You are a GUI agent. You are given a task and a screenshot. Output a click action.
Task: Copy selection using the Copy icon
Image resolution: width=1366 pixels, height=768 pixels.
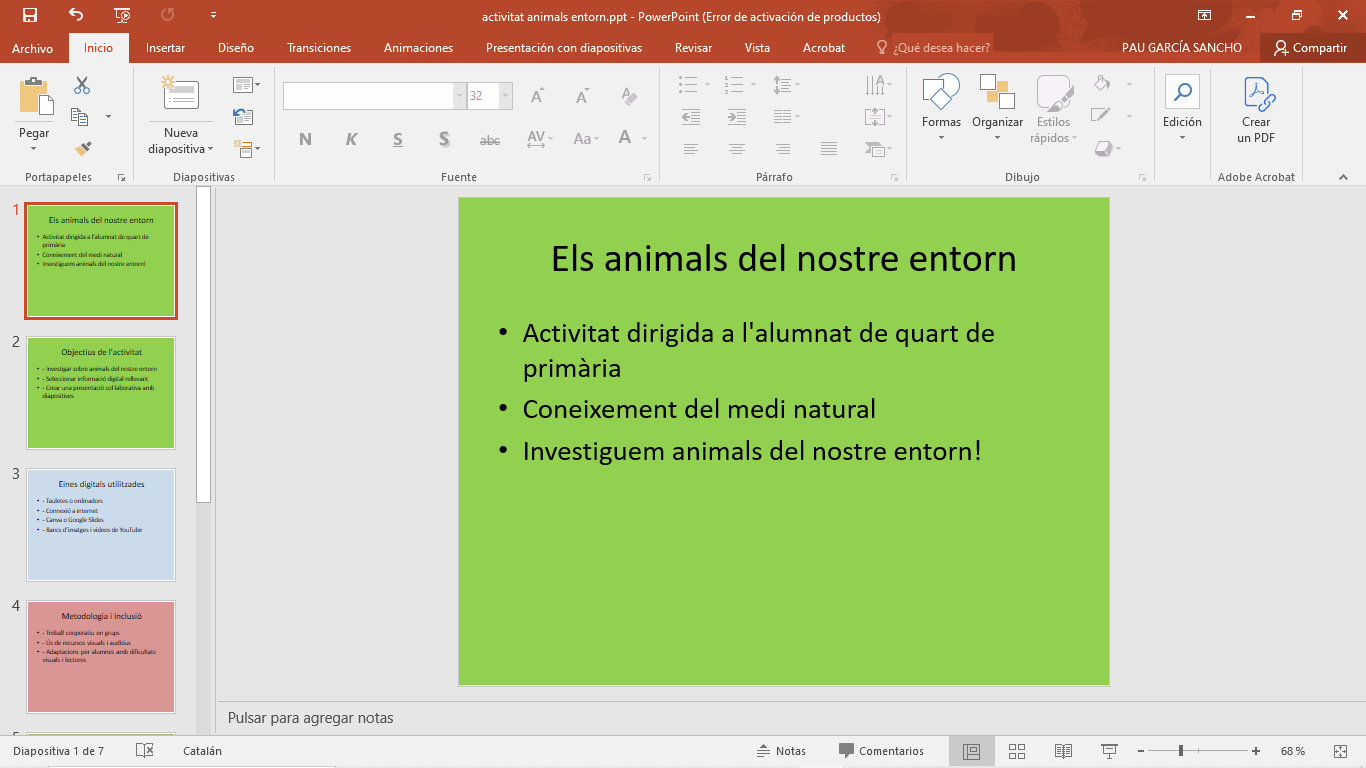pyautogui.click(x=80, y=117)
